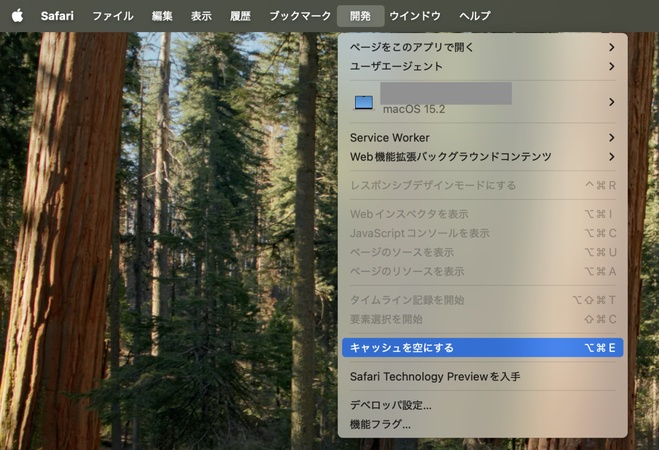Expand submenu arrow for ユーザエージェント
Screen dimensions: 659x450
pos(612,66)
